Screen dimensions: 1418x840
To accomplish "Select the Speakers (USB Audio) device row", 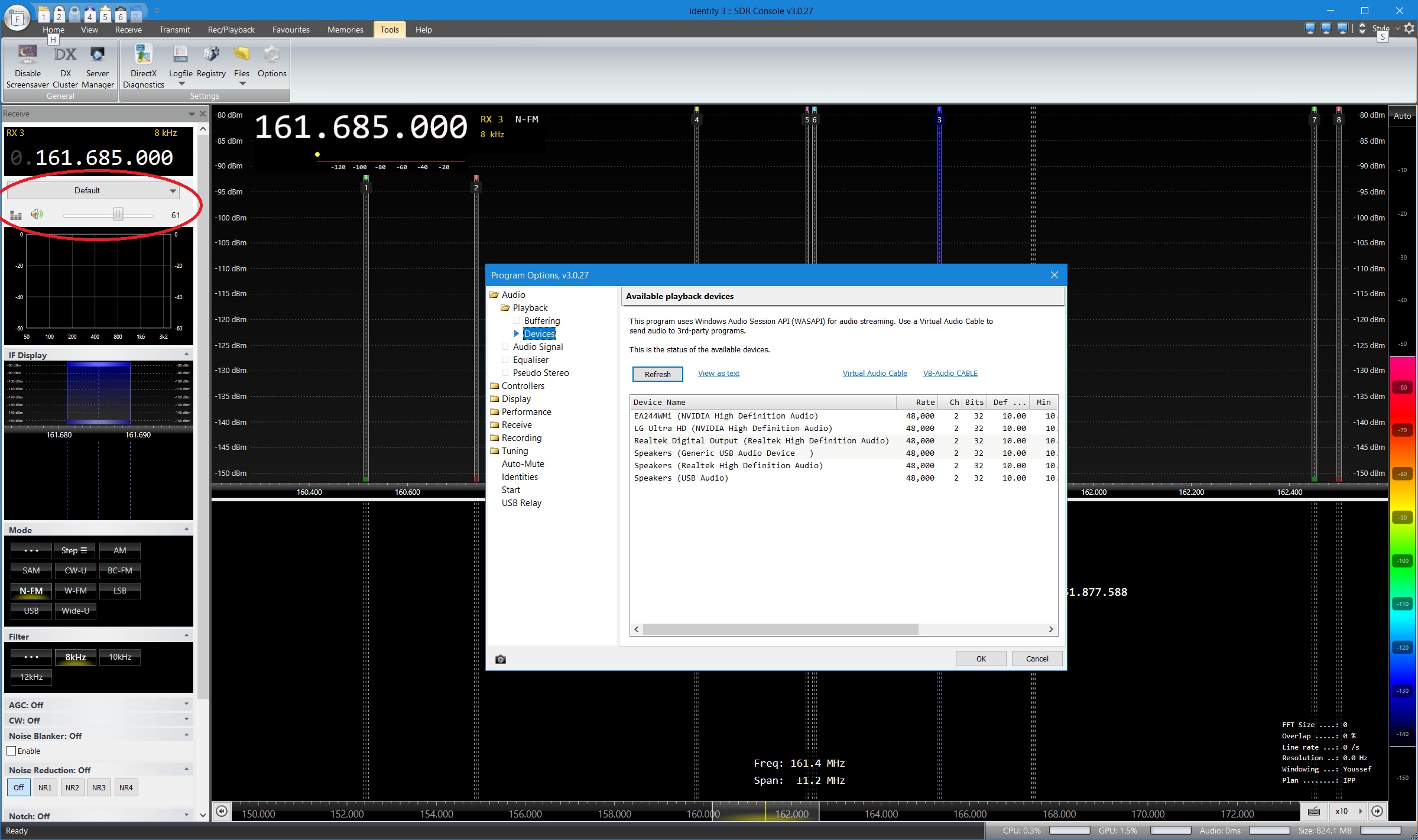I will tap(681, 478).
